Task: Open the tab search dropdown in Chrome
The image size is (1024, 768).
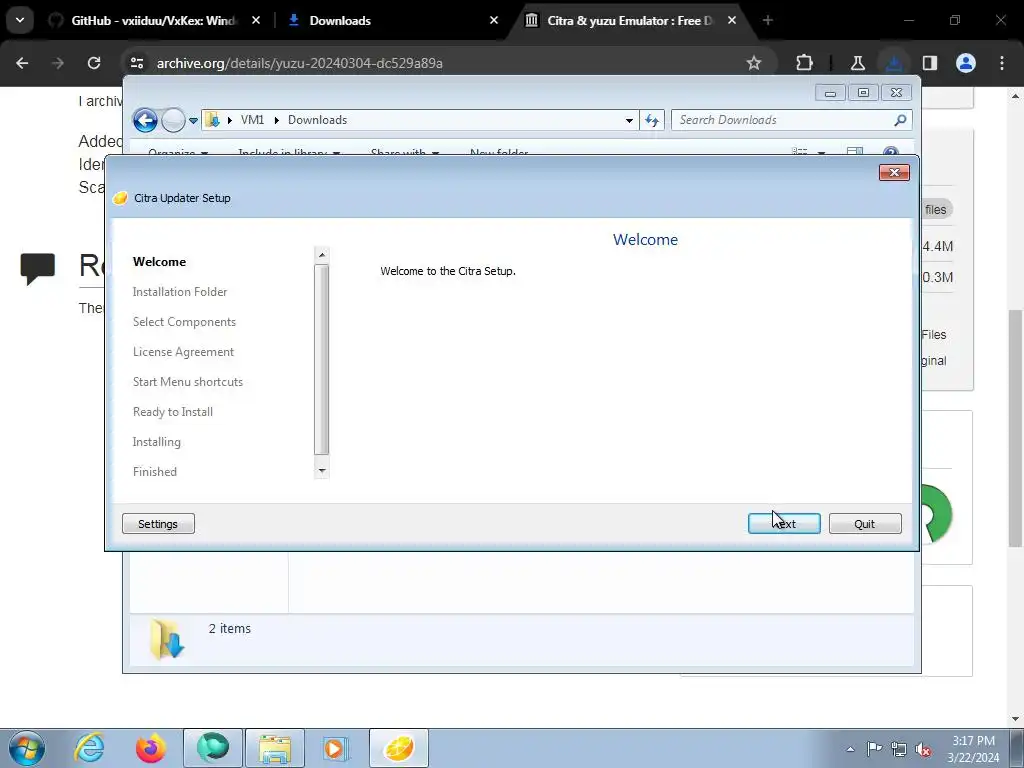Action: click(20, 20)
